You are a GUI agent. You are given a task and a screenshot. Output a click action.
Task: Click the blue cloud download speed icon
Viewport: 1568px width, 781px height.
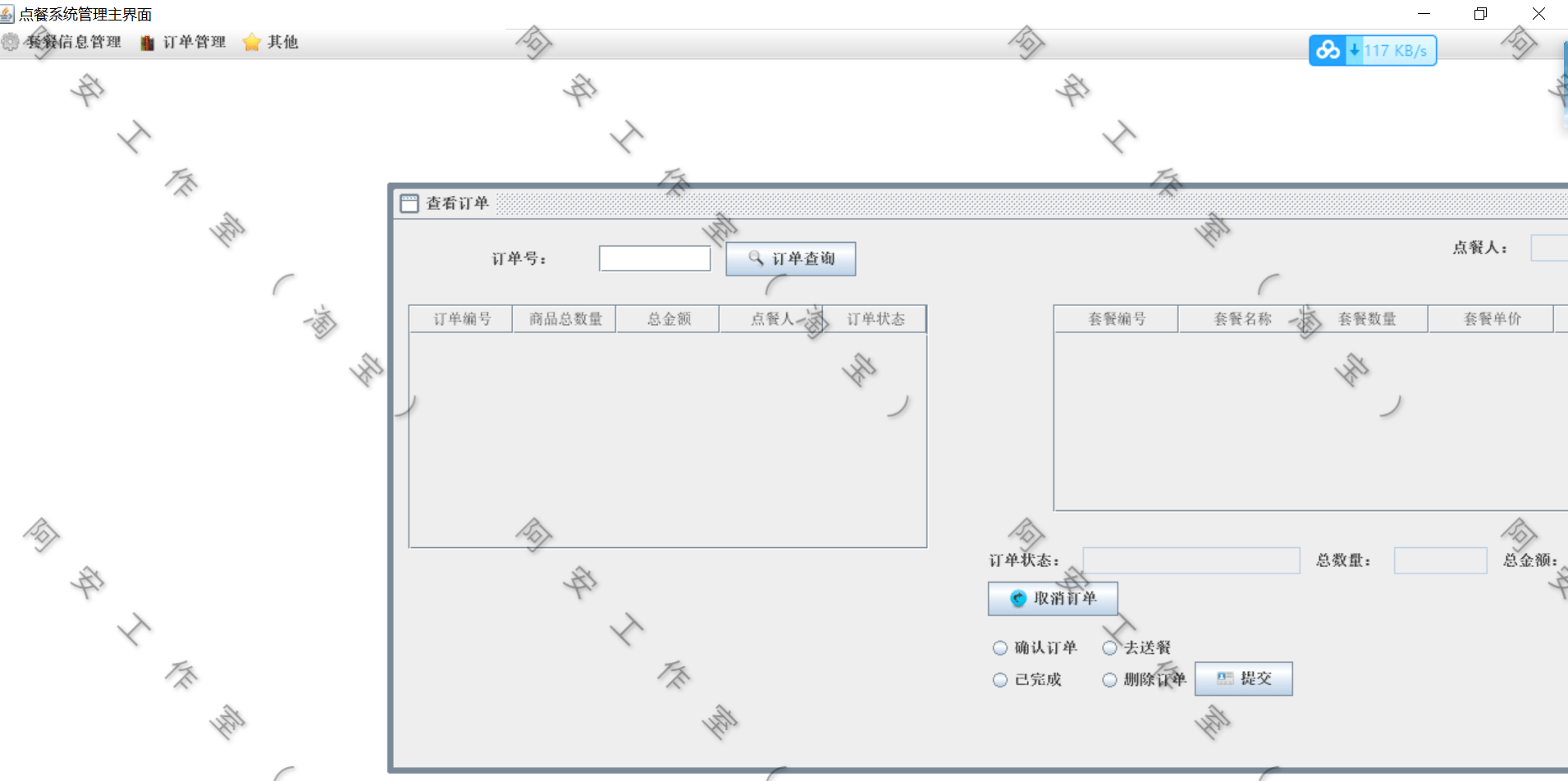click(1328, 50)
